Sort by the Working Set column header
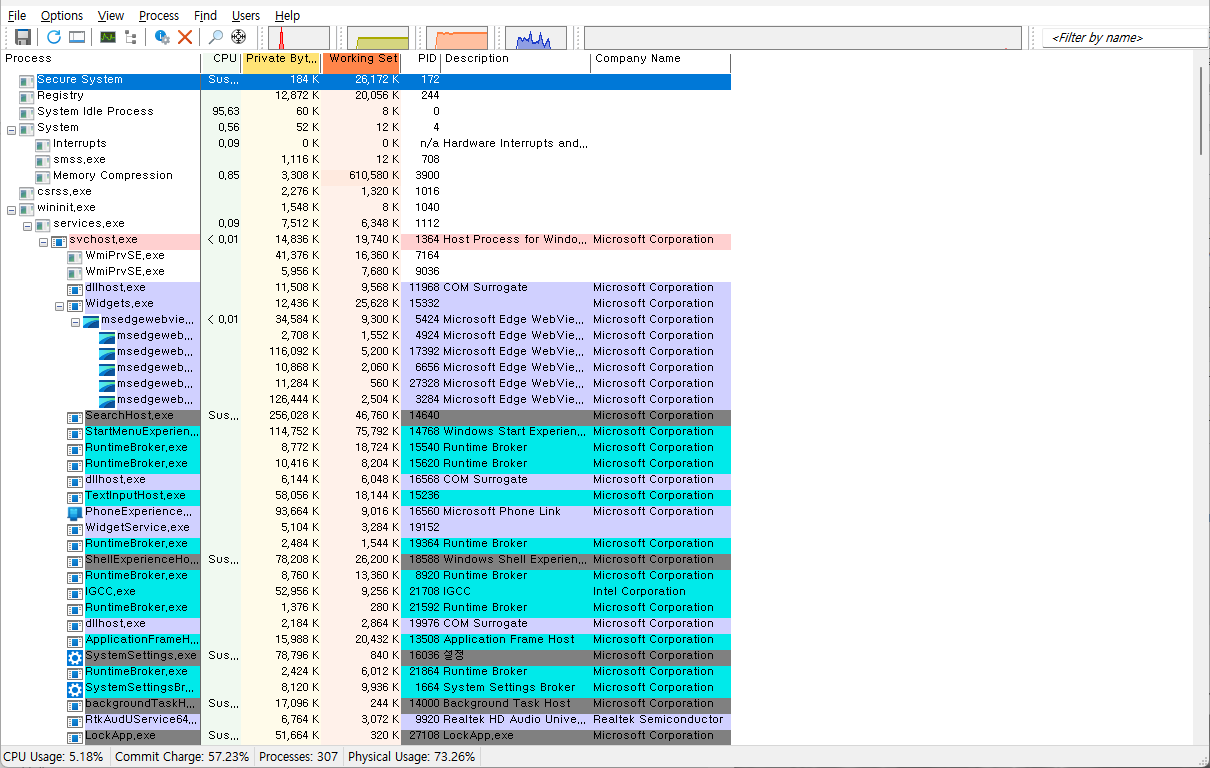Screen dimensions: 1210x768 coord(361,60)
